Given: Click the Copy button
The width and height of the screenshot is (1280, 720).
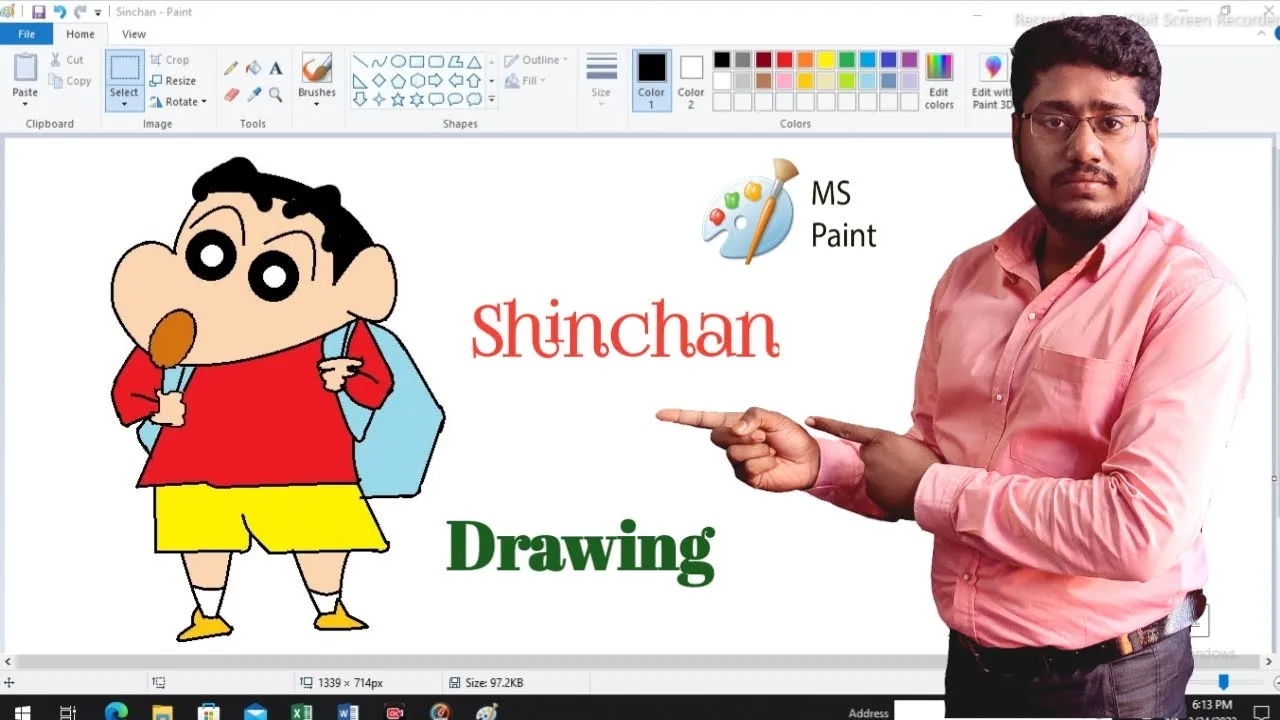Looking at the screenshot, I should (70, 81).
